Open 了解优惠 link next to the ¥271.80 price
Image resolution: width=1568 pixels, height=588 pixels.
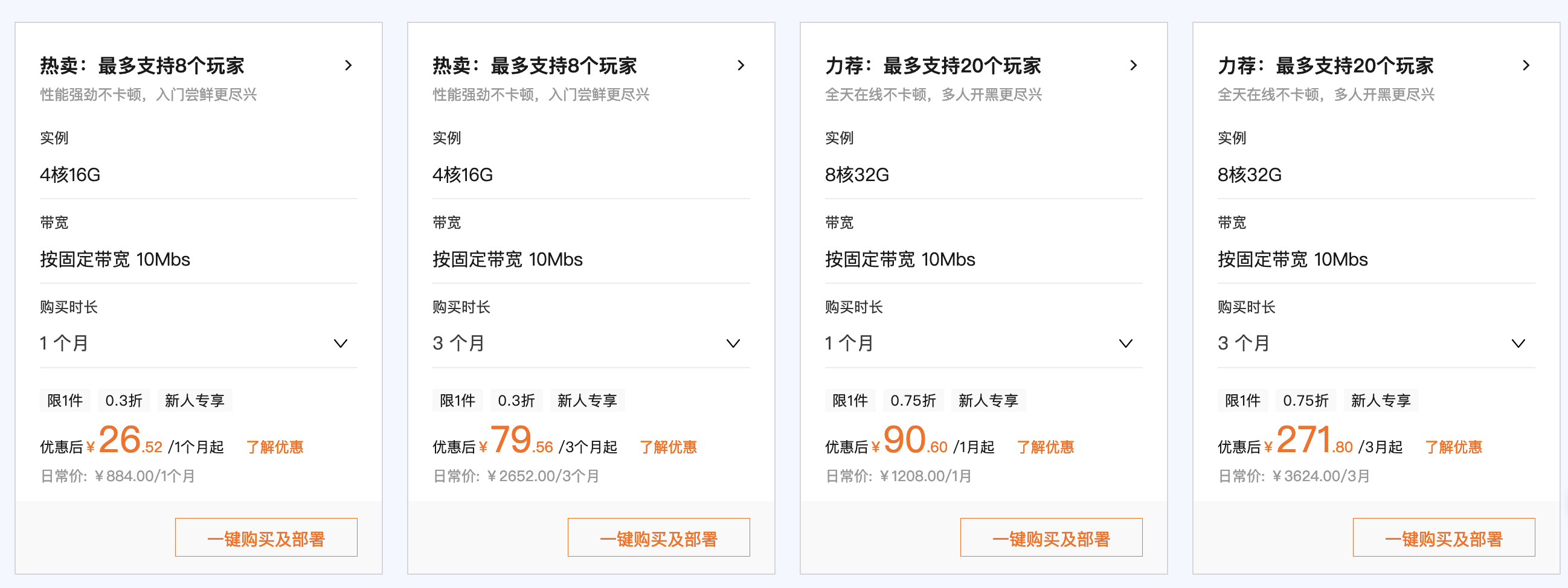coord(1453,447)
